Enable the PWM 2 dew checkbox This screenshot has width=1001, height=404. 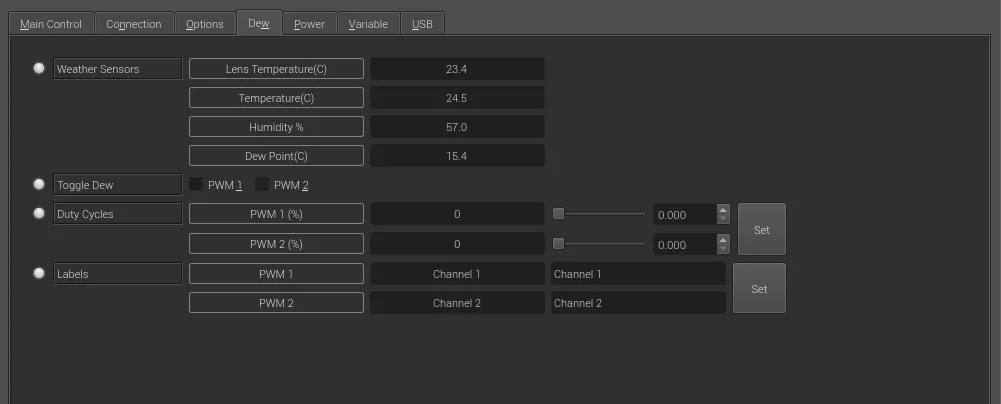click(262, 185)
